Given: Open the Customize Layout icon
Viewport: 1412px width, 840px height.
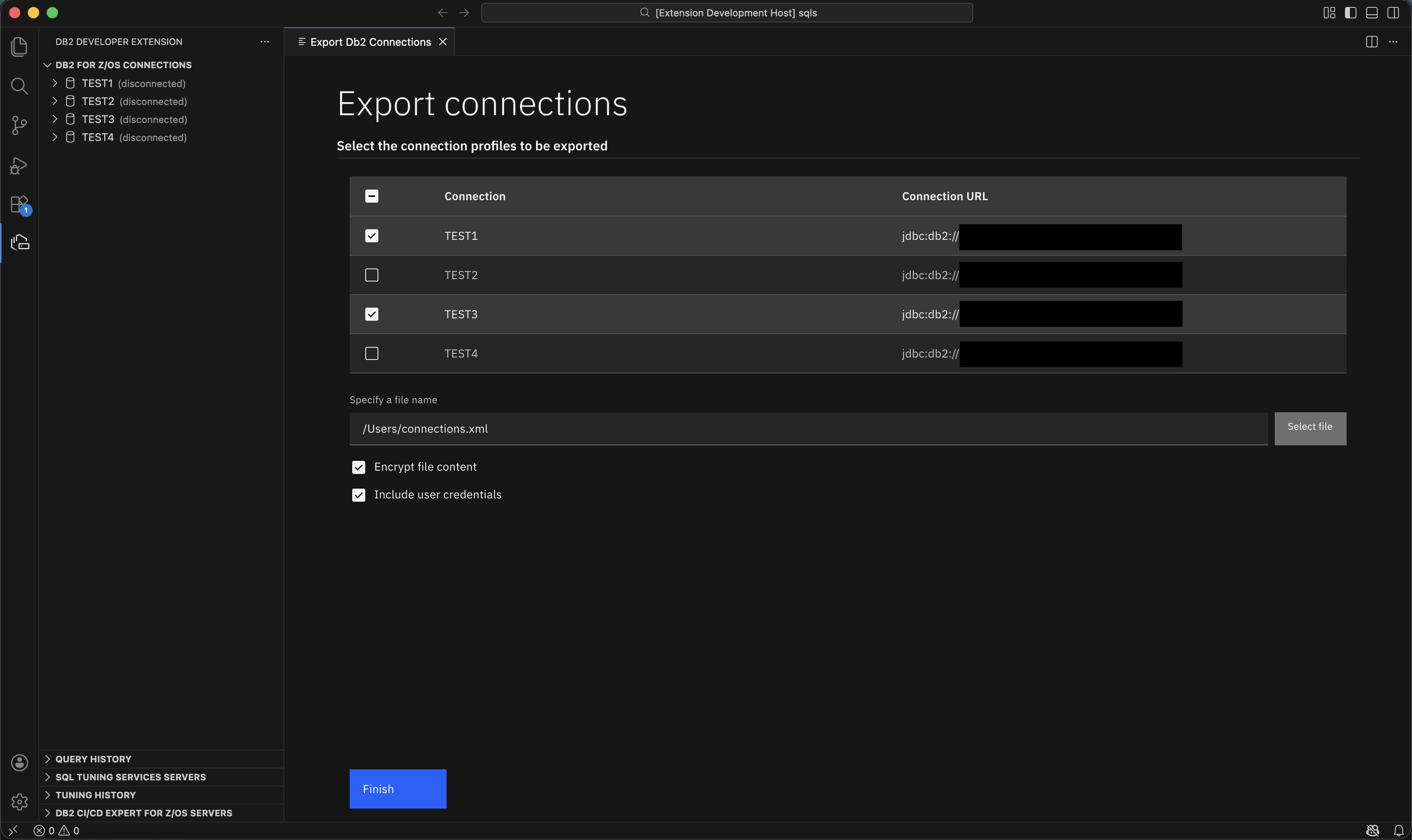Looking at the screenshot, I should pos(1329,12).
